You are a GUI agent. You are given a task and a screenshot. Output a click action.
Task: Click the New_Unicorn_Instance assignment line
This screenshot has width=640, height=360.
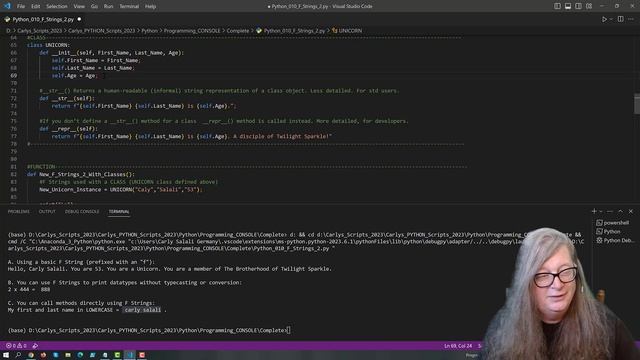click(x=121, y=189)
